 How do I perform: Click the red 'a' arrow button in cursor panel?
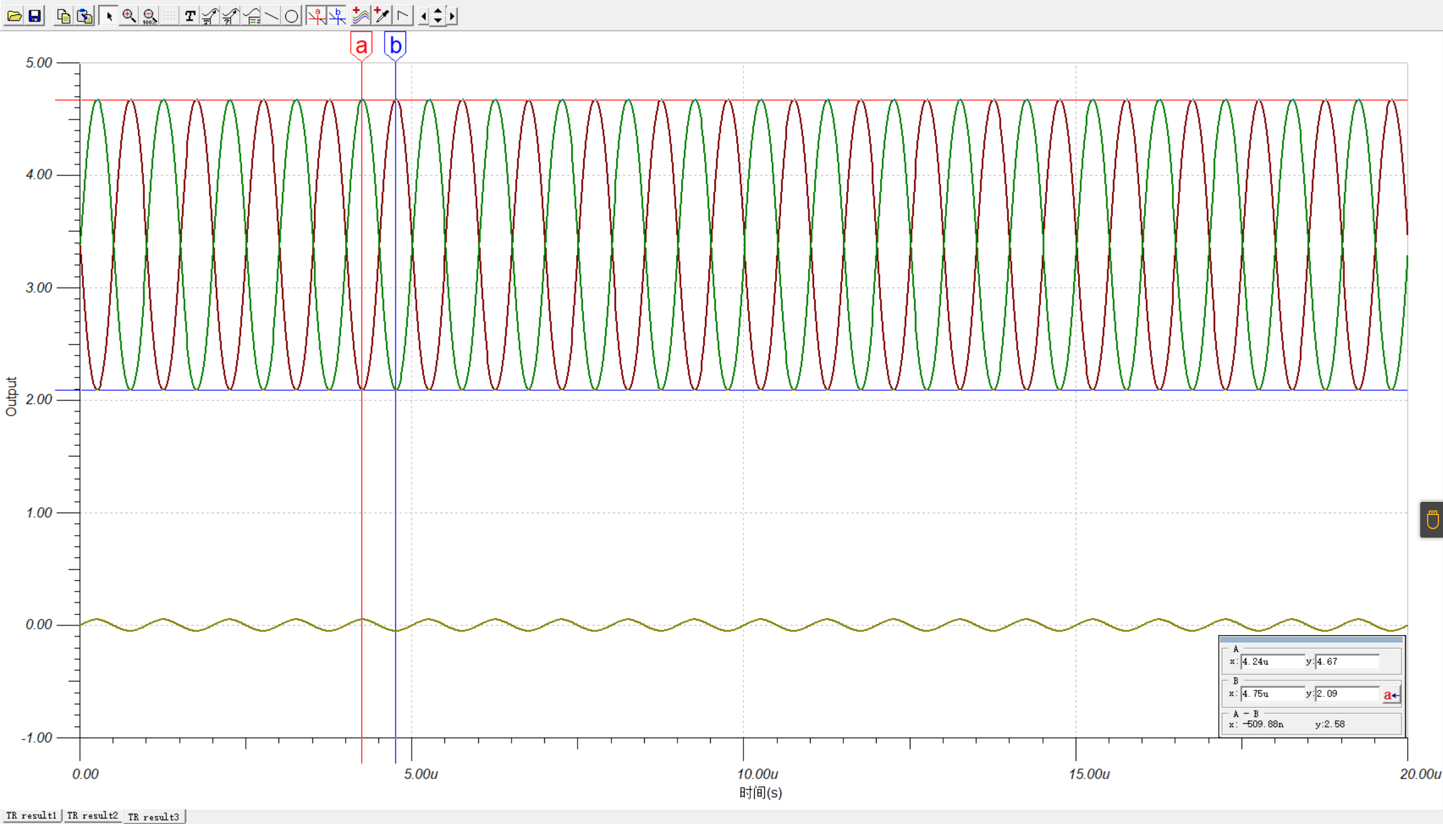coord(1391,694)
